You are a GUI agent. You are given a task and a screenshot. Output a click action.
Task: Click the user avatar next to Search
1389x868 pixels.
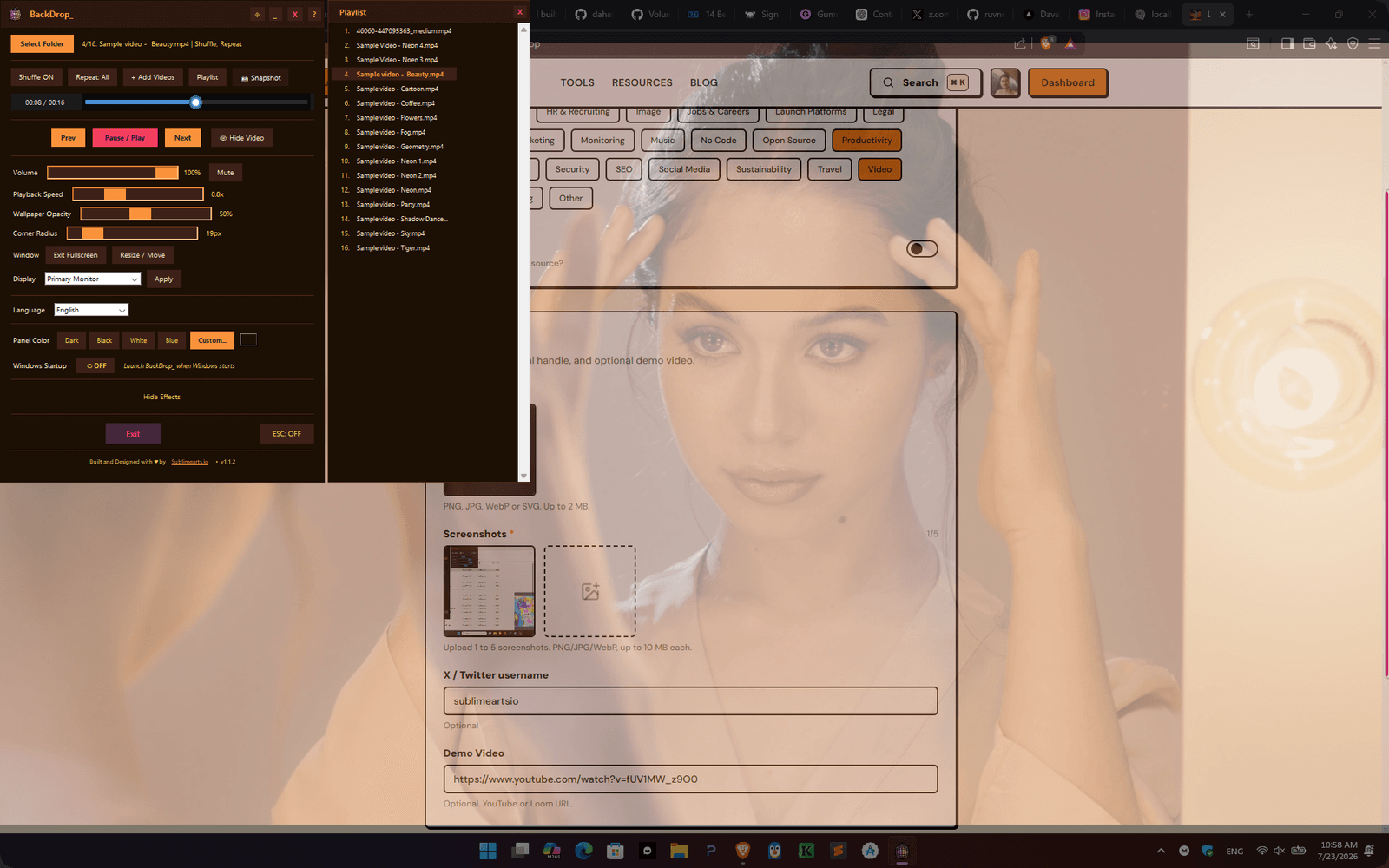click(1005, 82)
